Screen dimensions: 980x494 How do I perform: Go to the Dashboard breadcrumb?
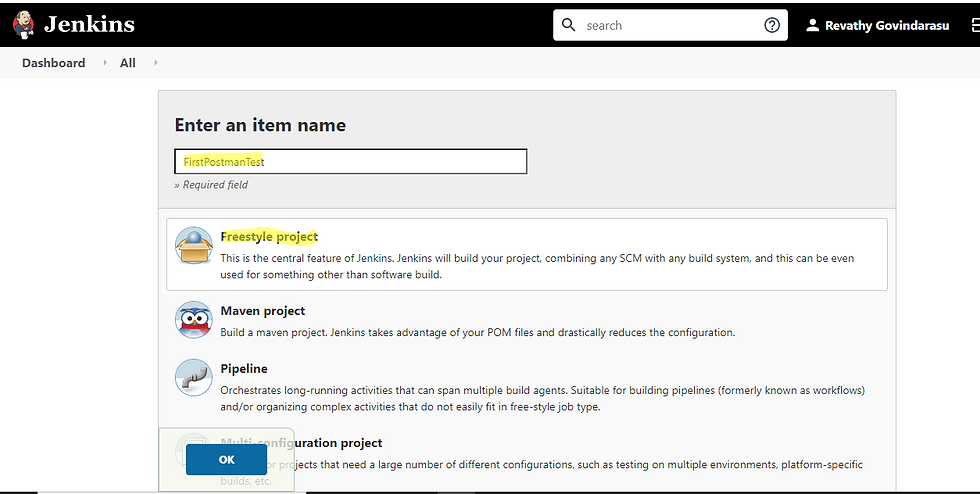click(54, 63)
